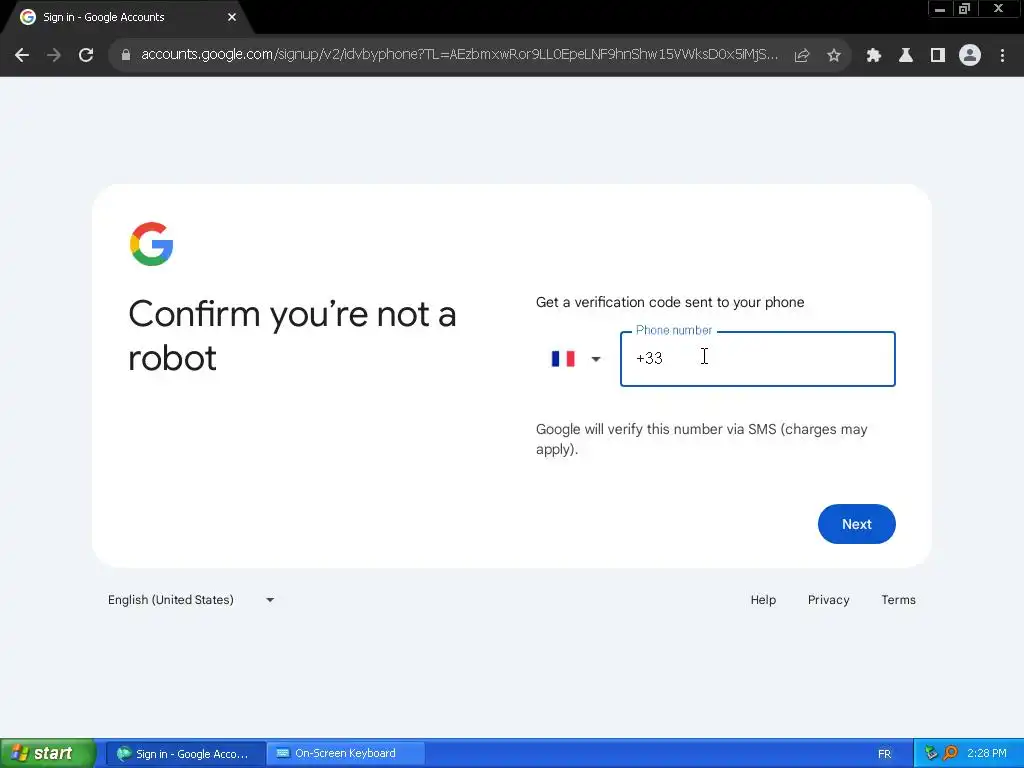The height and width of the screenshot is (768, 1024).
Task: Open the Terms link
Action: 898,600
